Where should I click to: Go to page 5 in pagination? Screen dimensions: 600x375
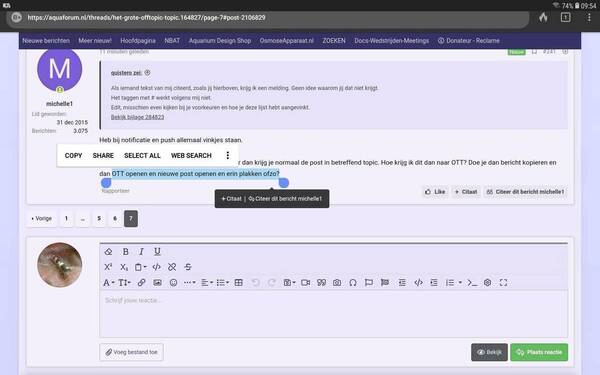99,218
